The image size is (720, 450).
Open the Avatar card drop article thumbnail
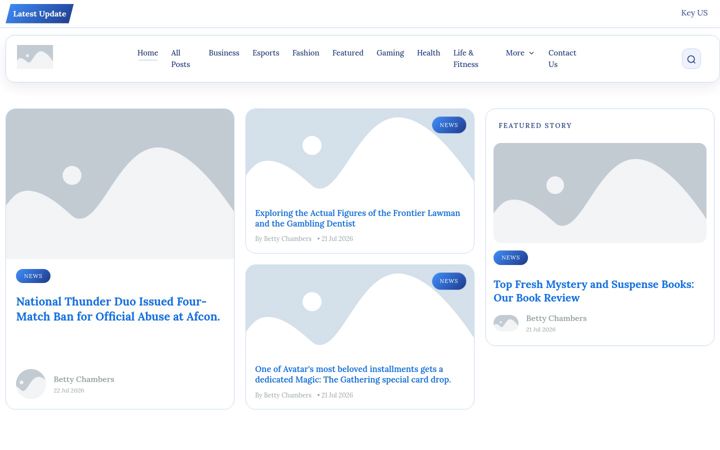[x=360, y=310]
